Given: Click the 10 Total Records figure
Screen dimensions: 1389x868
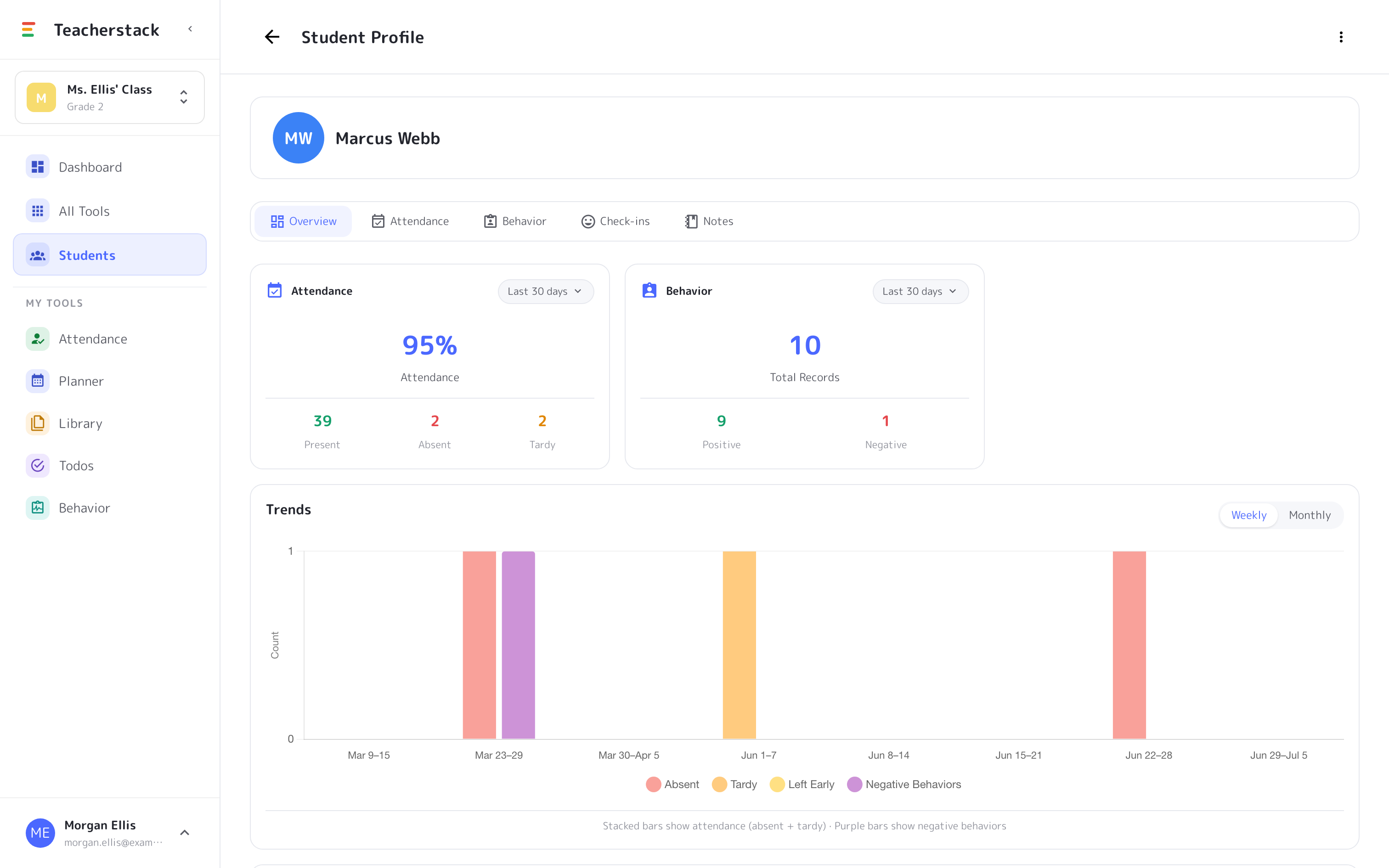Looking at the screenshot, I should pos(805,345).
